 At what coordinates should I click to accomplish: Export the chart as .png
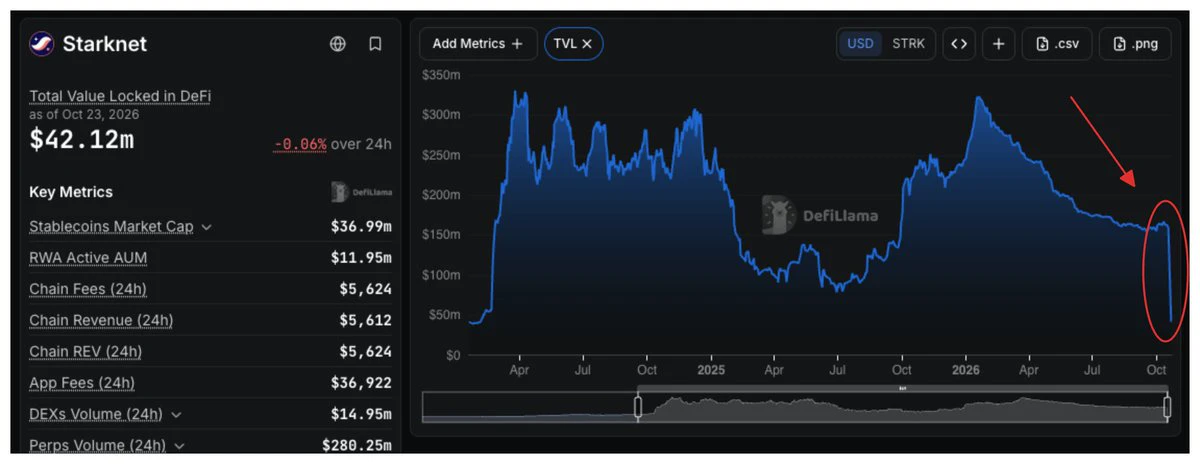tap(1135, 44)
